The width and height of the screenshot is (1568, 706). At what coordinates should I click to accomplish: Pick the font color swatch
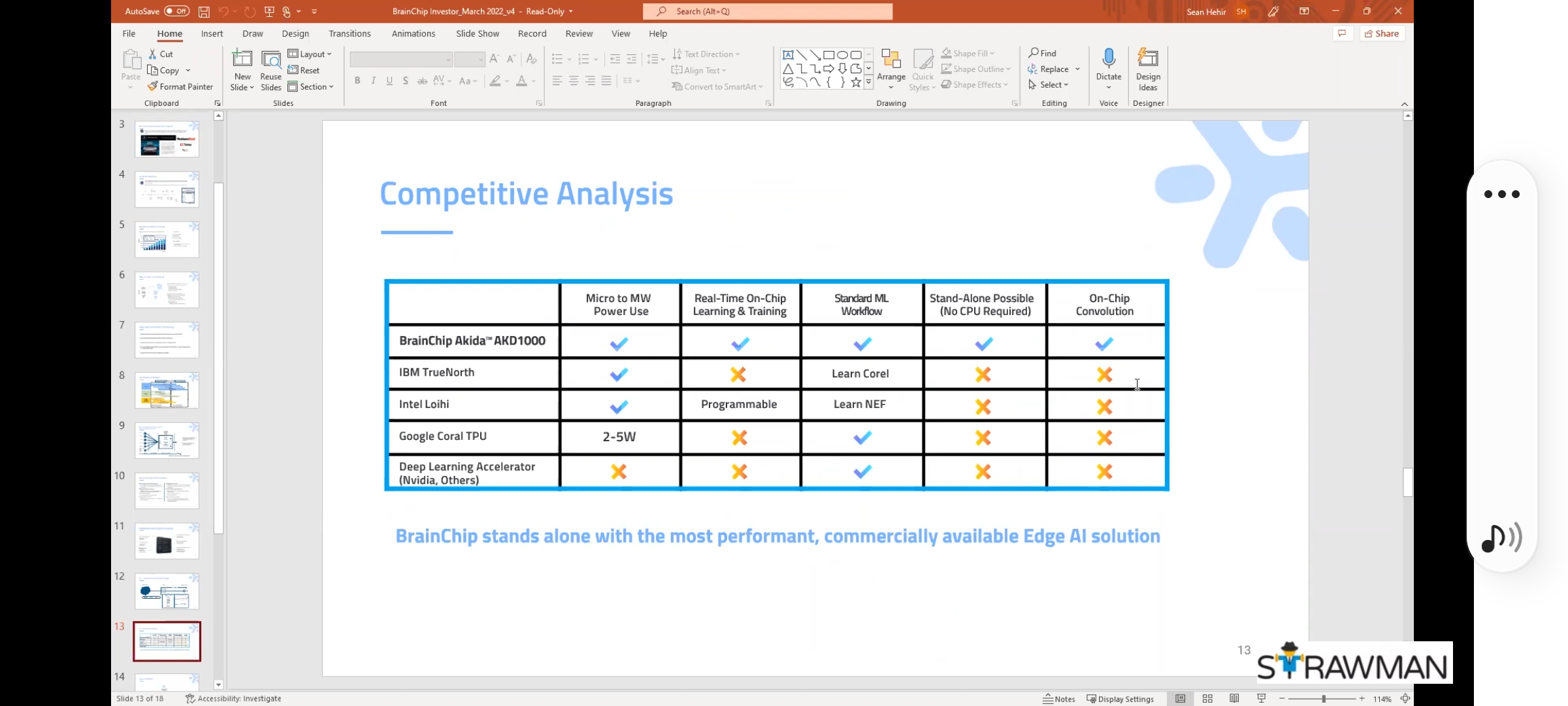521,80
